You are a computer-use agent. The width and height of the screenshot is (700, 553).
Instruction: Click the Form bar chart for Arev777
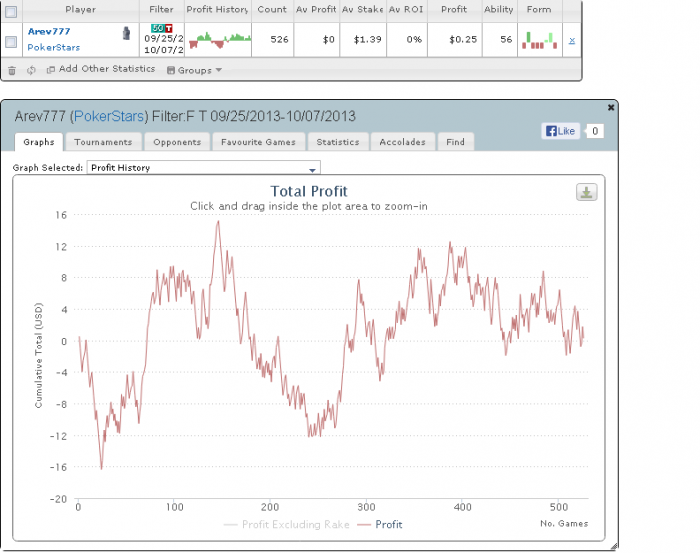tap(539, 40)
